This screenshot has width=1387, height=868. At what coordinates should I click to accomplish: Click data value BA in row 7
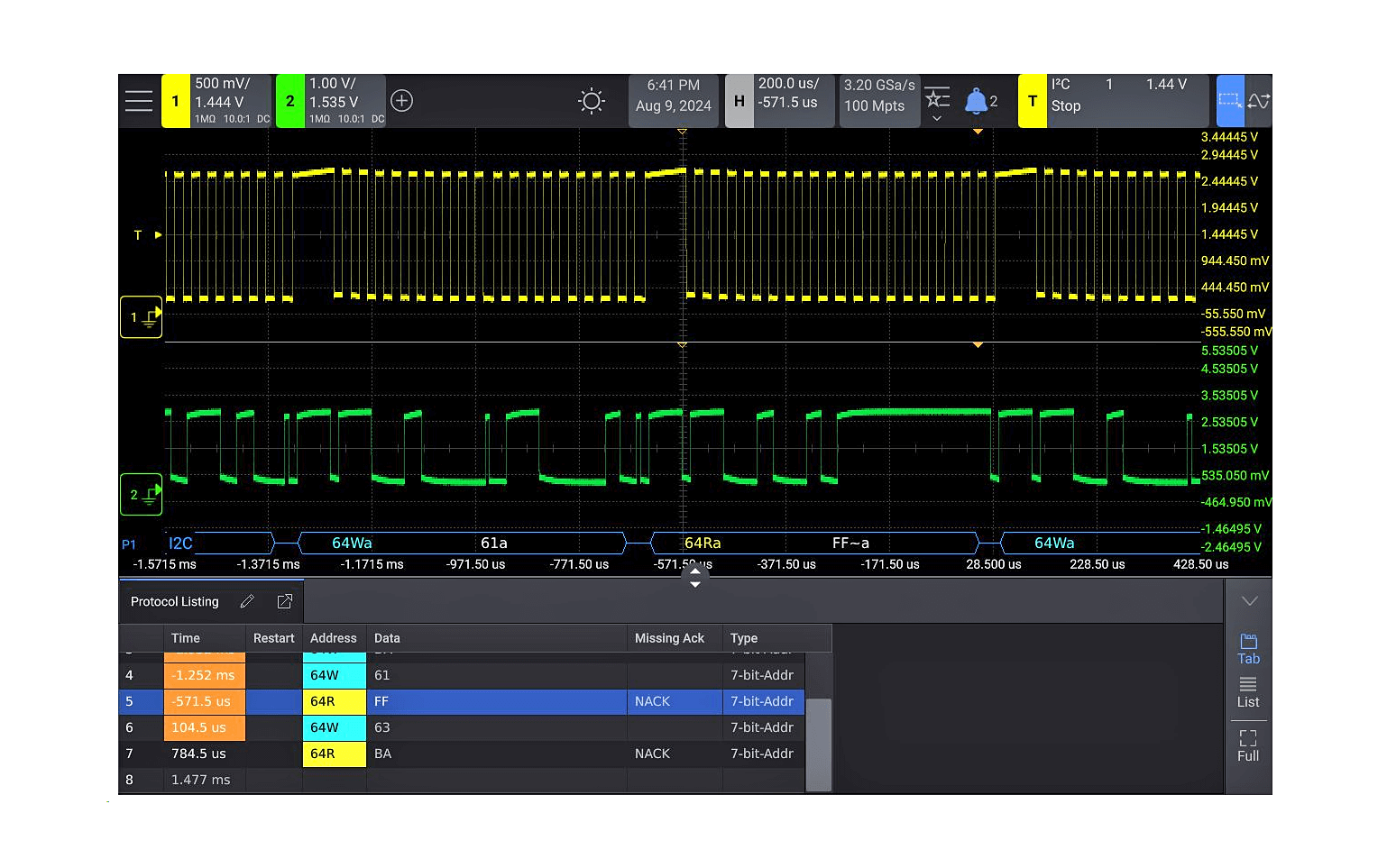tap(383, 754)
